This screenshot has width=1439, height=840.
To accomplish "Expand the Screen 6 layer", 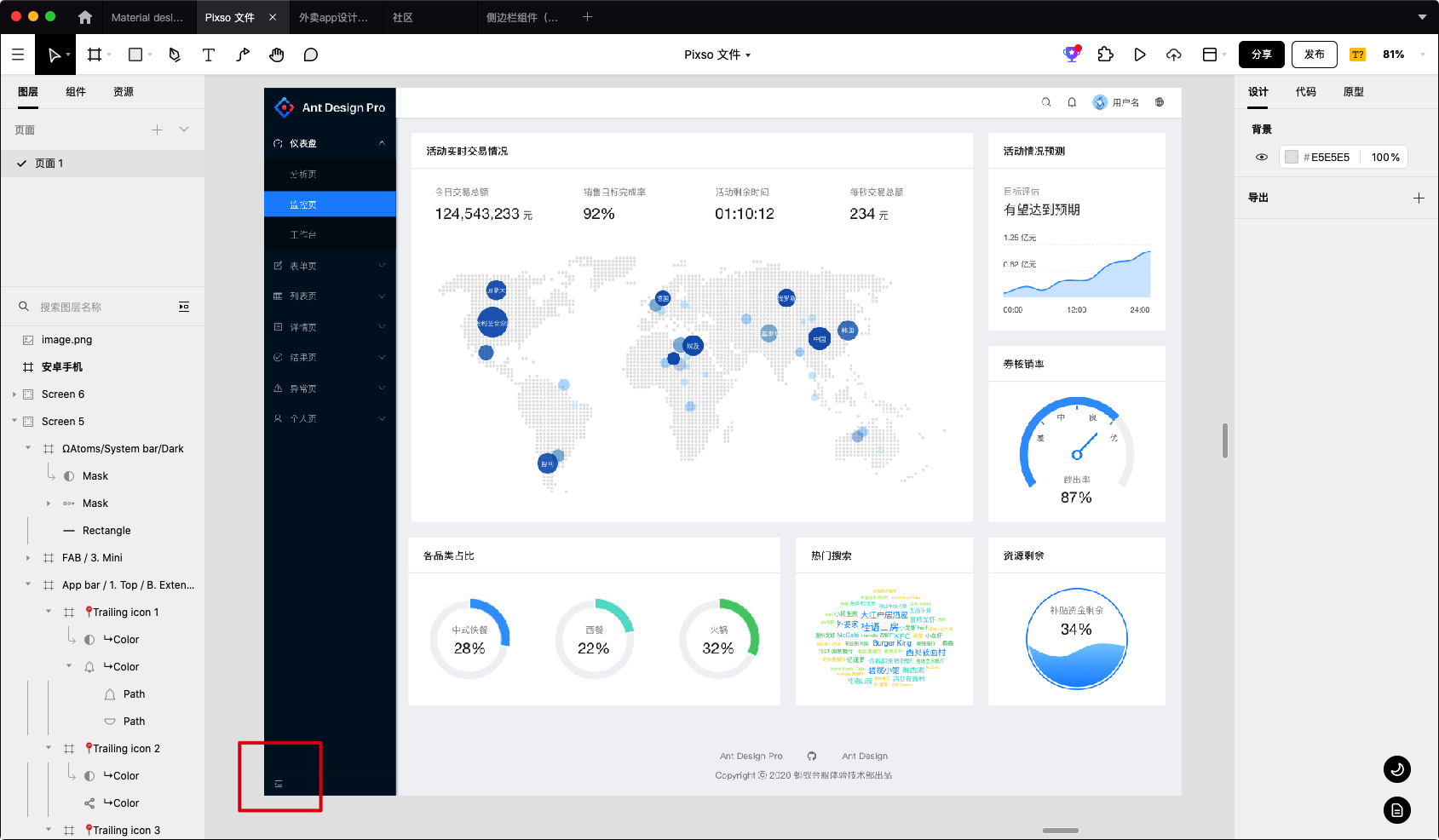I will coord(14,394).
